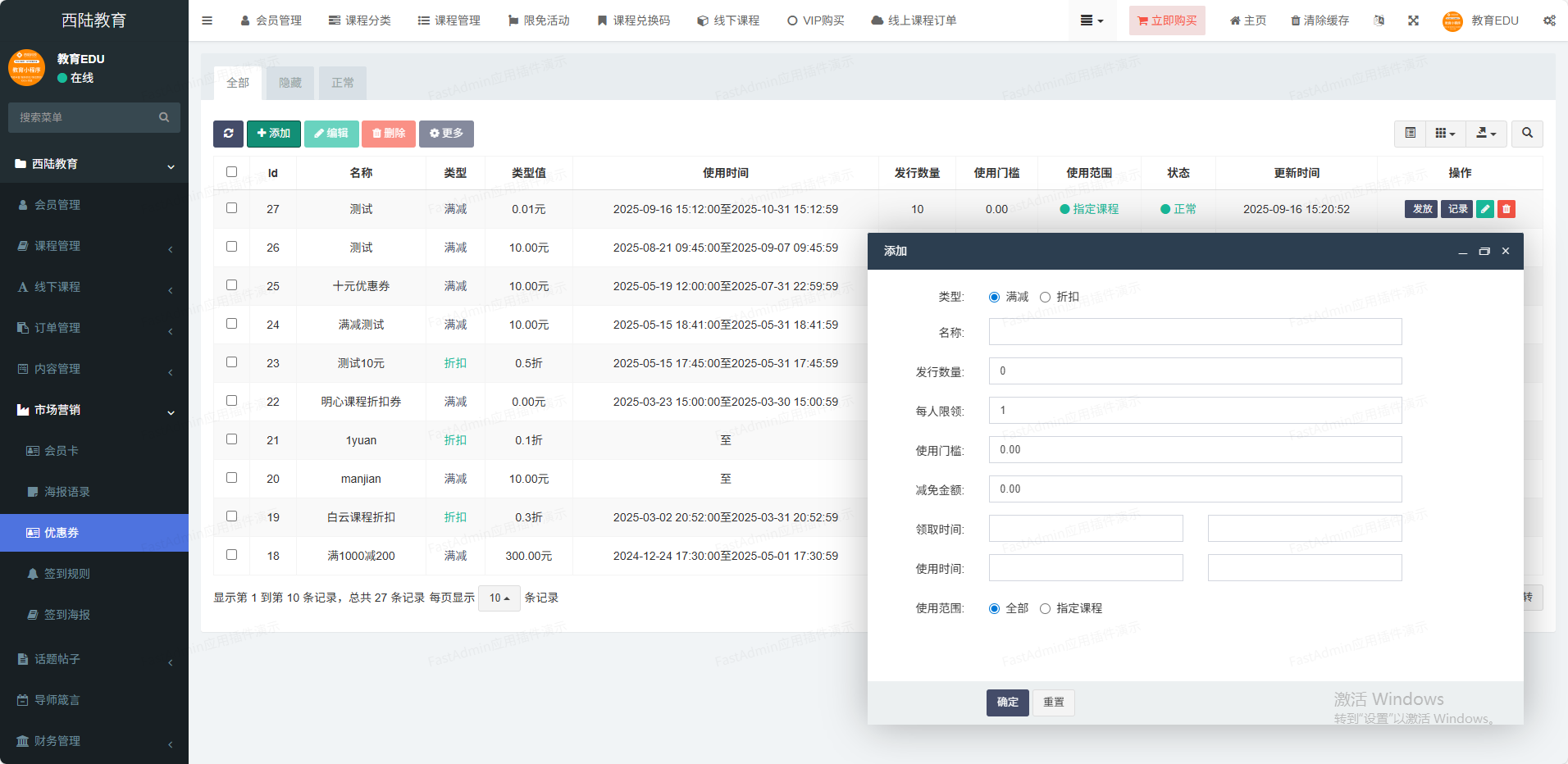Check the checkbox for row 25
The width and height of the screenshot is (1568, 764).
point(231,285)
